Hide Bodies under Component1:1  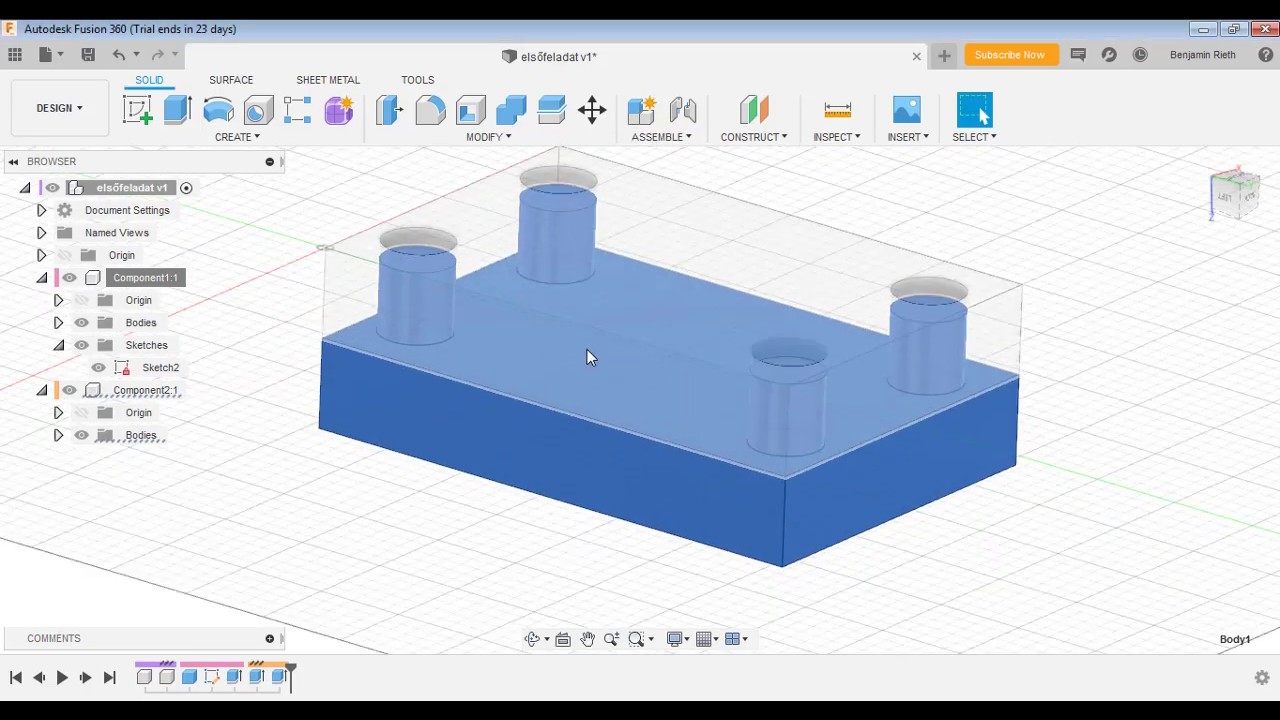[82, 323]
